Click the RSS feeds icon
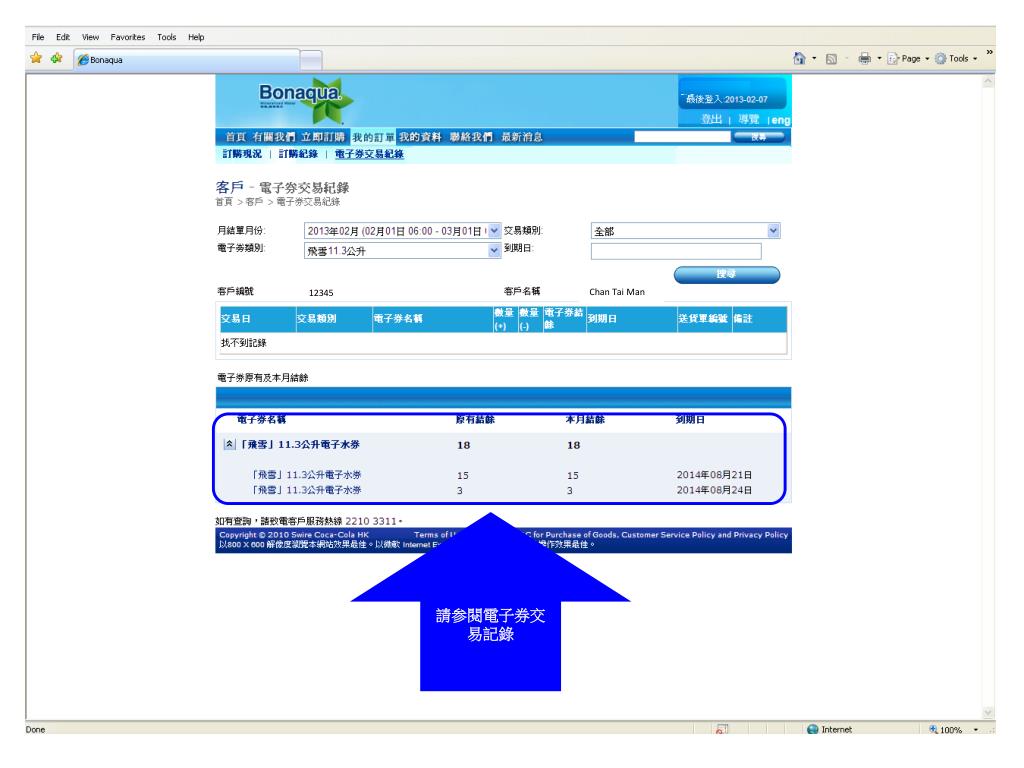1024x768 pixels. pos(831,59)
